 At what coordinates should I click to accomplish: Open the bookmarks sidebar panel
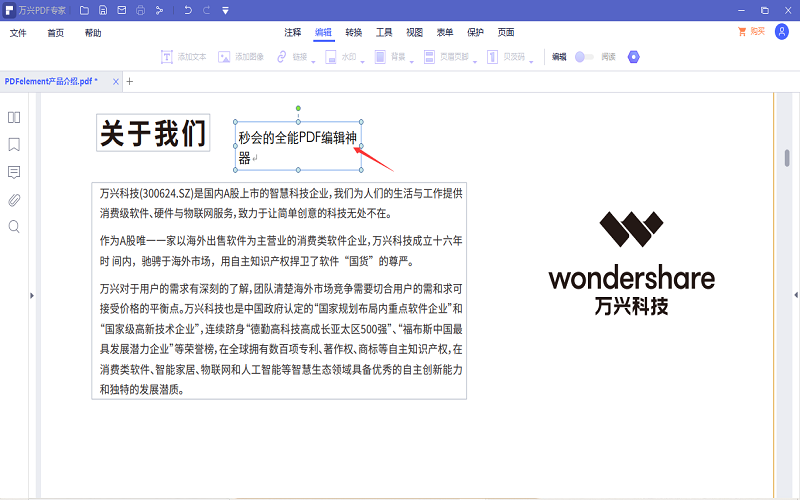[14, 144]
